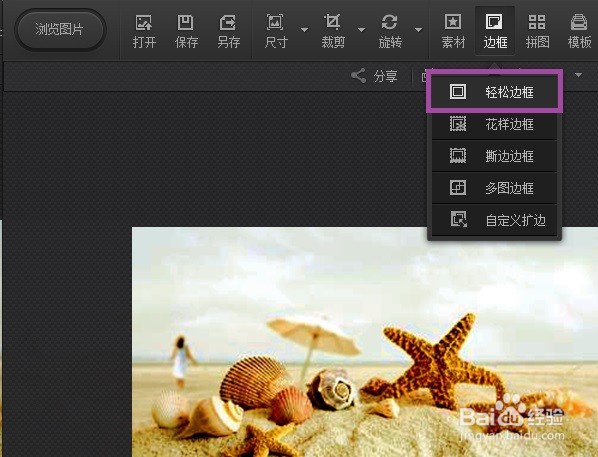
Task: Expand the dropdown arrow right of the border menu
Action: coord(579,75)
